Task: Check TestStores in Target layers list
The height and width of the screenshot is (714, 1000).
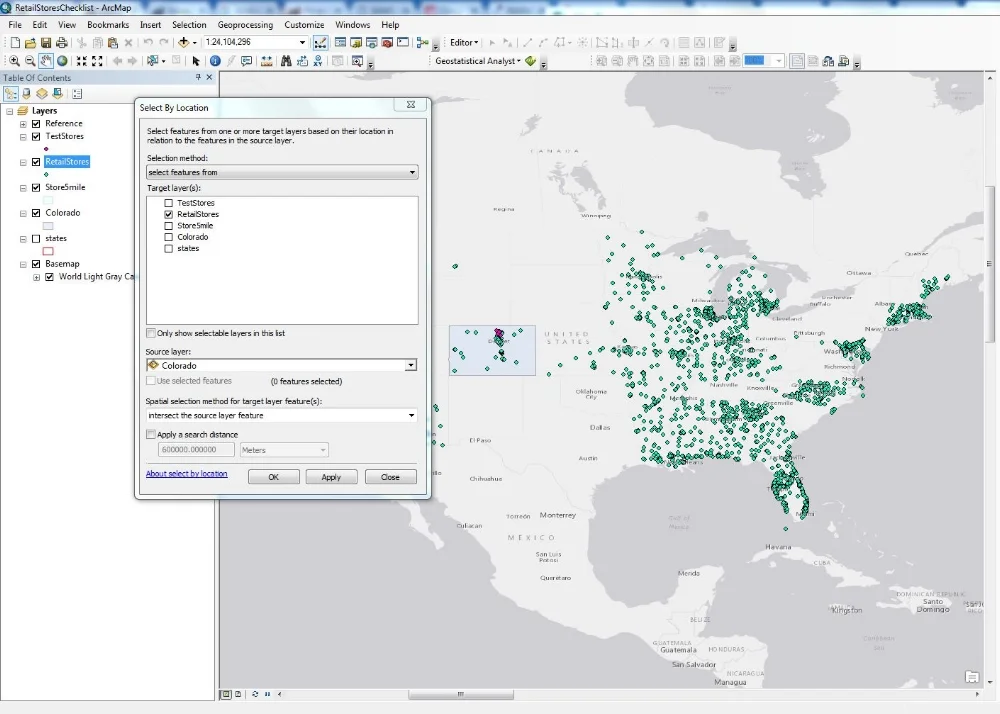Action: [168, 203]
